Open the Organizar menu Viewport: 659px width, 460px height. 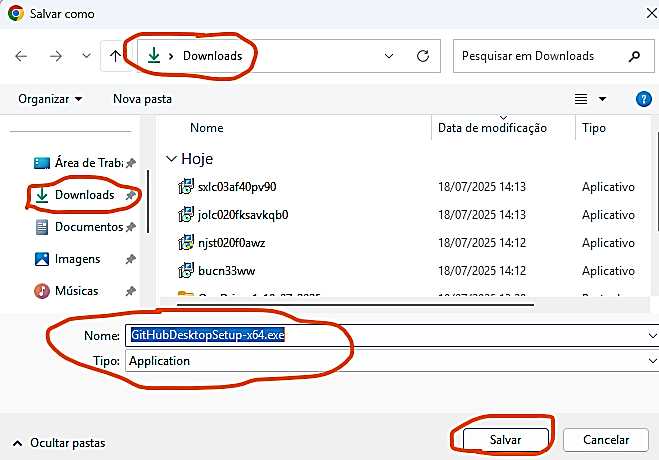point(50,99)
